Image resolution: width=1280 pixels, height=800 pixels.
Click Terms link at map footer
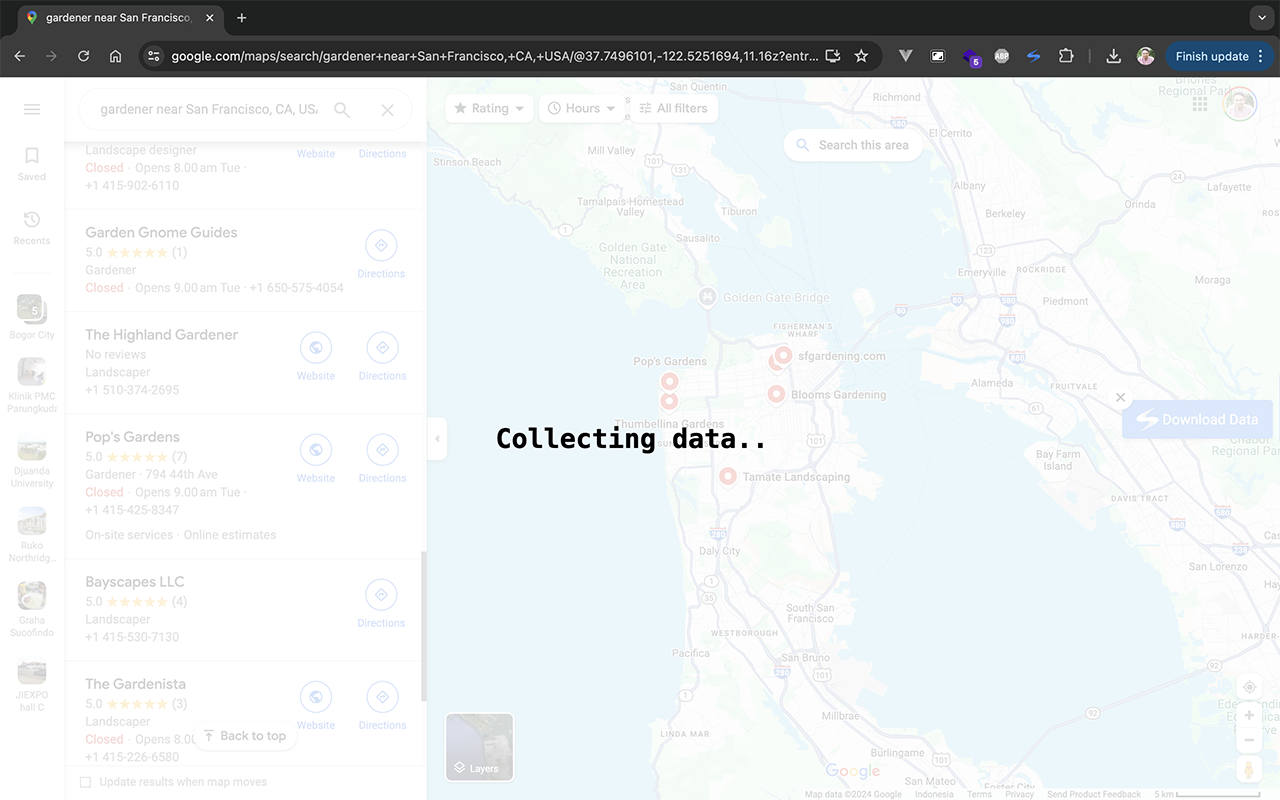pyautogui.click(x=979, y=794)
